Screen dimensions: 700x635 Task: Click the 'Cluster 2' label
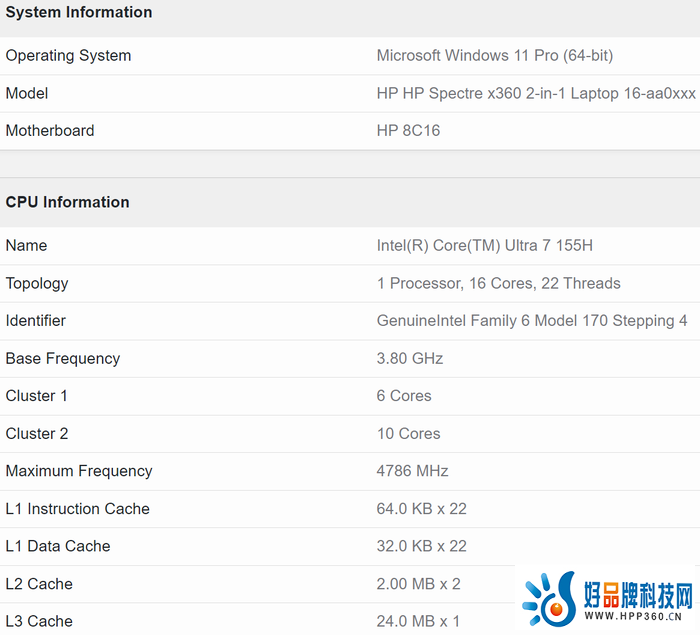[x=37, y=434]
